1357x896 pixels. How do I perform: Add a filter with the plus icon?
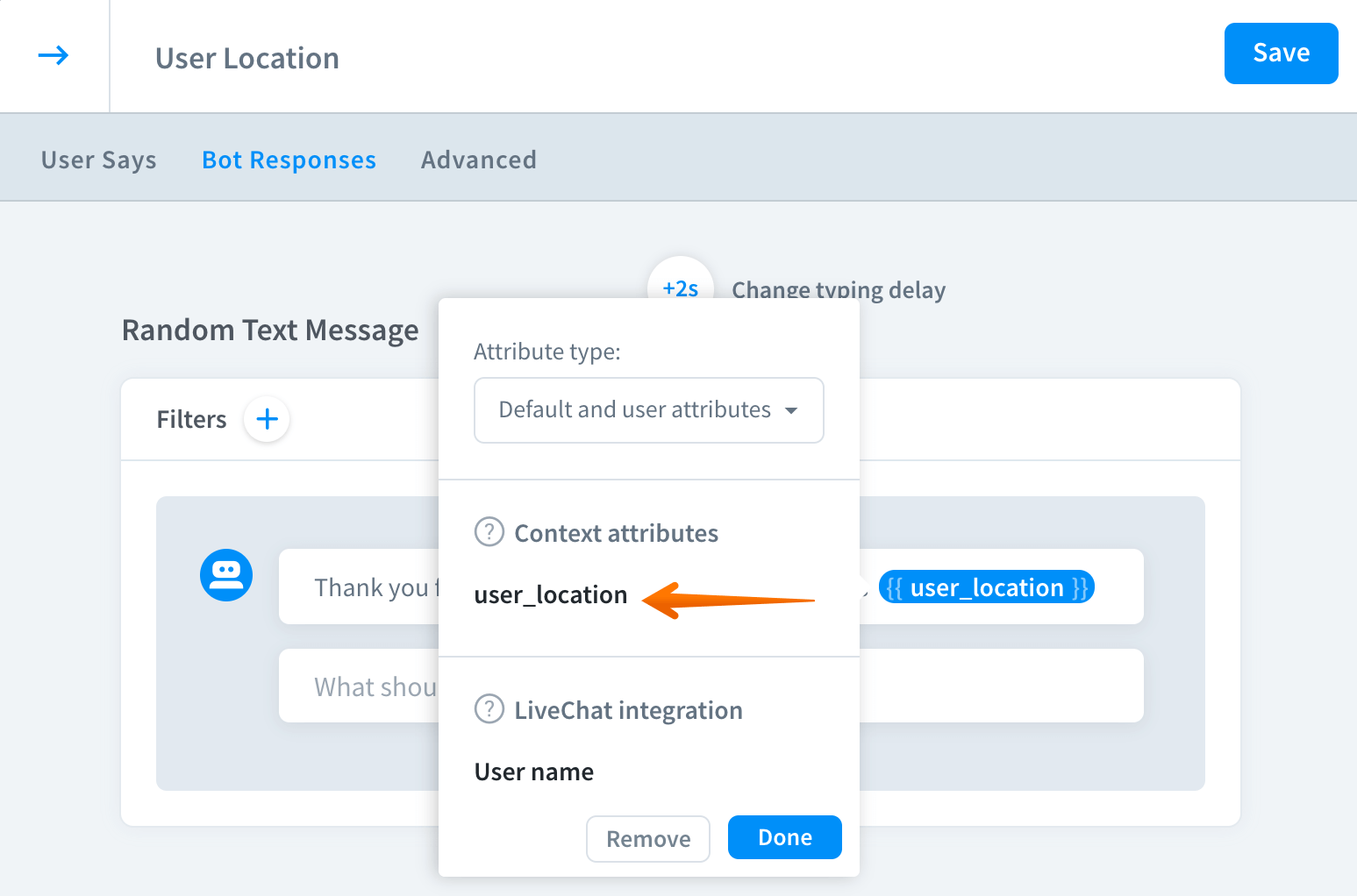[x=267, y=419]
